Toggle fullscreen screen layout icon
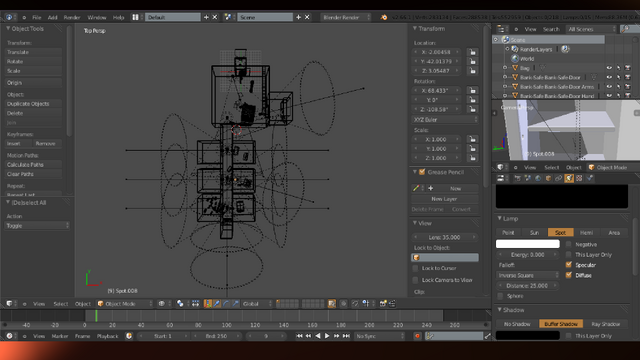640x360 pixels. (135, 17)
